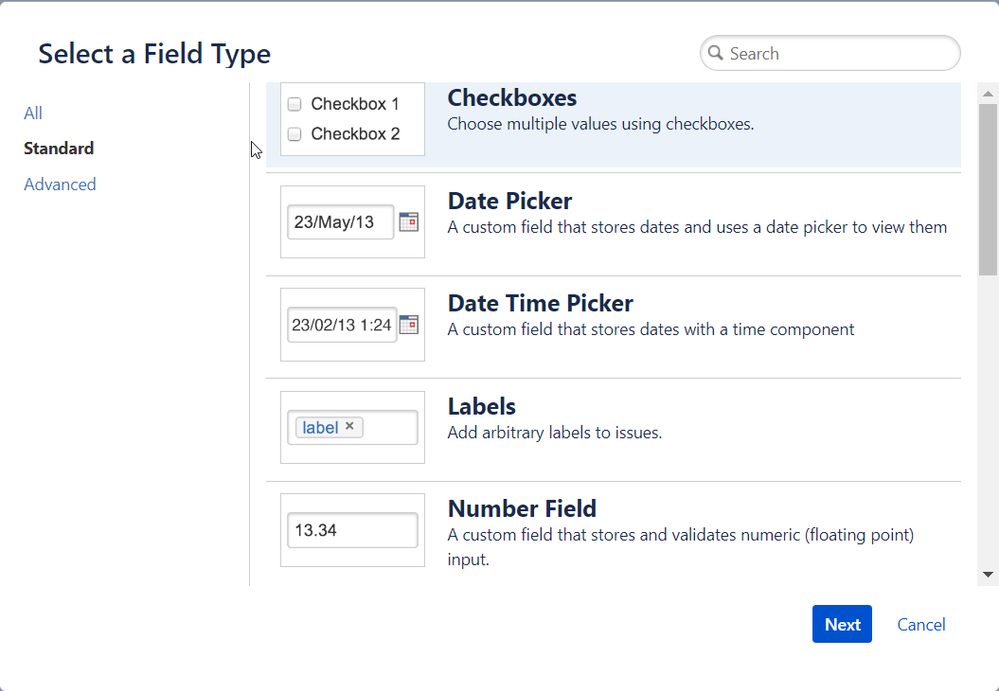Select the Standard category
The height and width of the screenshot is (691, 999).
[x=59, y=148]
